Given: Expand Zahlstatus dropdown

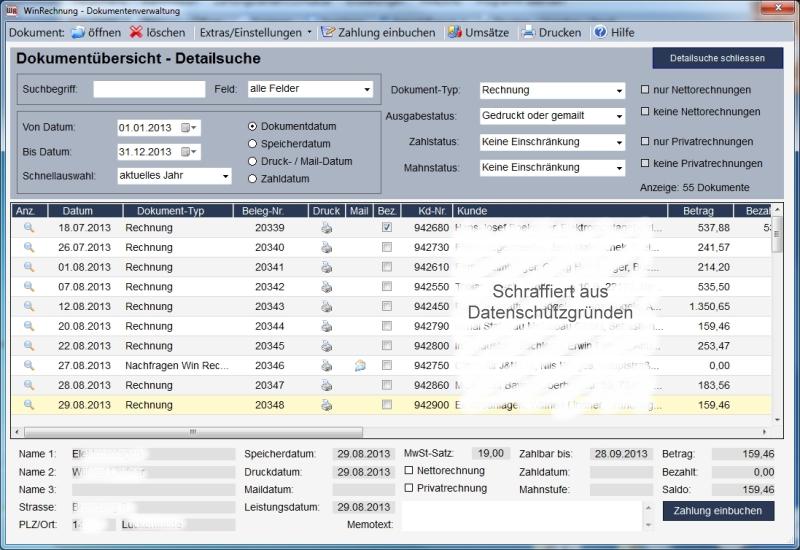Looking at the screenshot, I should (552, 142).
